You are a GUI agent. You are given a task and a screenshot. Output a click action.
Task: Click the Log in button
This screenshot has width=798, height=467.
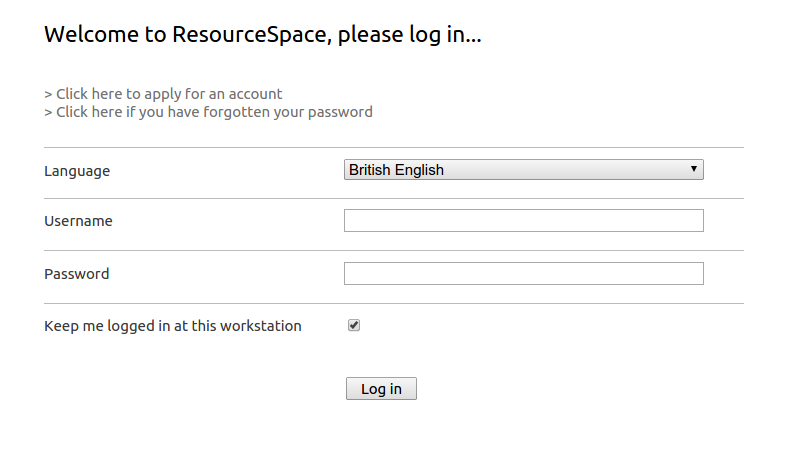click(x=381, y=389)
